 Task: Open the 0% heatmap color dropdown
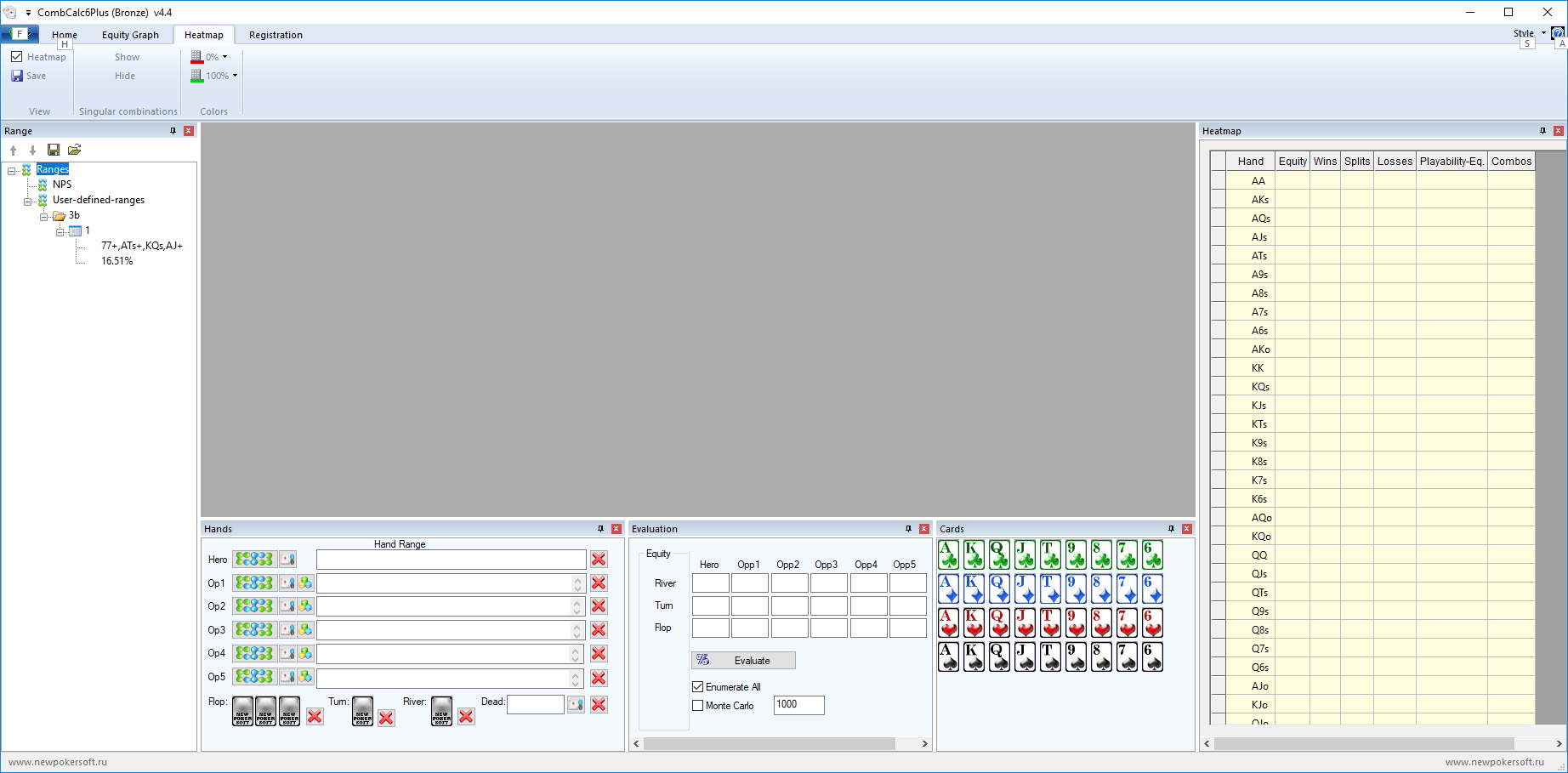(x=224, y=57)
